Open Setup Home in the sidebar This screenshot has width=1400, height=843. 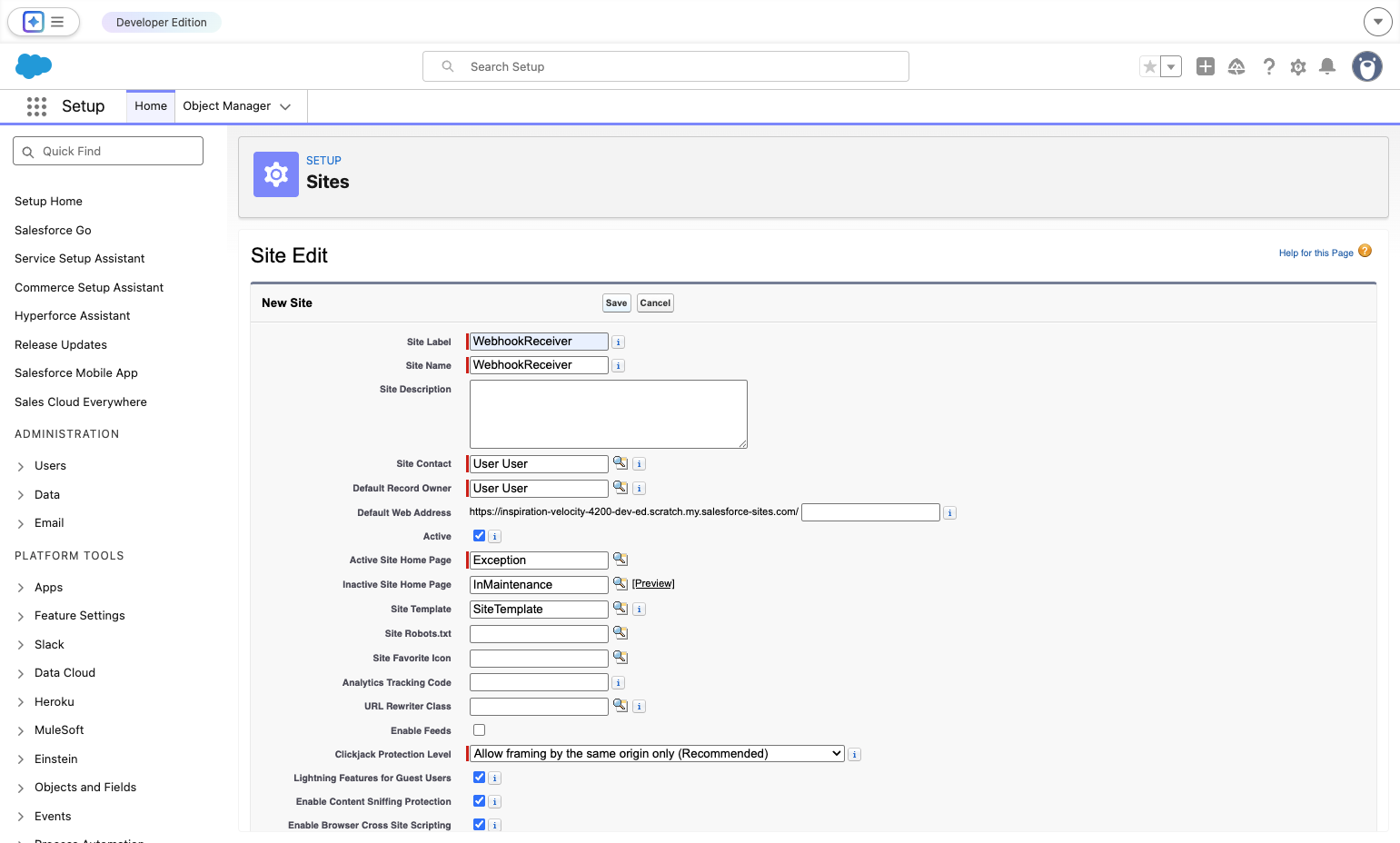click(x=48, y=202)
